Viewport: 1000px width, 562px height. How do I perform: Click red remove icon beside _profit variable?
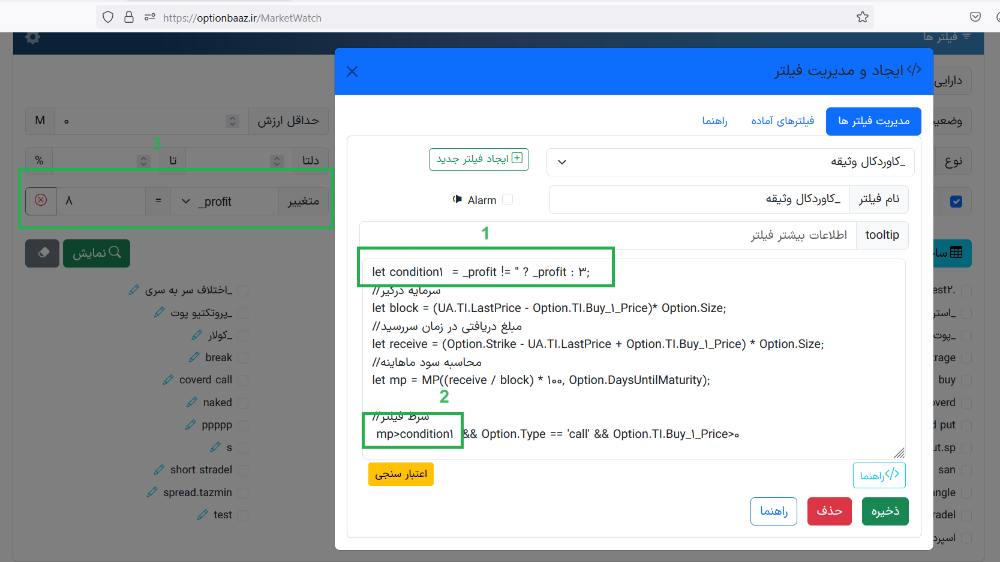tap(41, 200)
